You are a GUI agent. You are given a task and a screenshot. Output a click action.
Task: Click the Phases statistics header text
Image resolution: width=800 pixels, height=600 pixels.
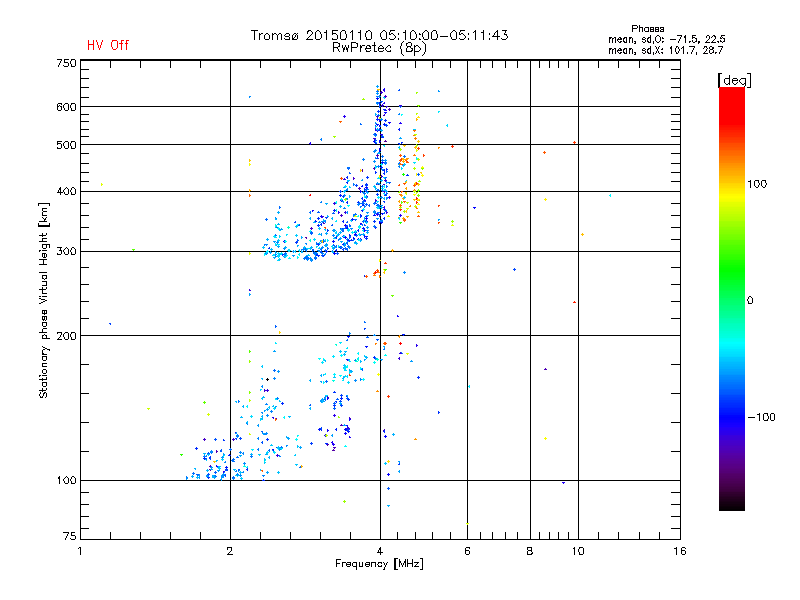point(647,29)
